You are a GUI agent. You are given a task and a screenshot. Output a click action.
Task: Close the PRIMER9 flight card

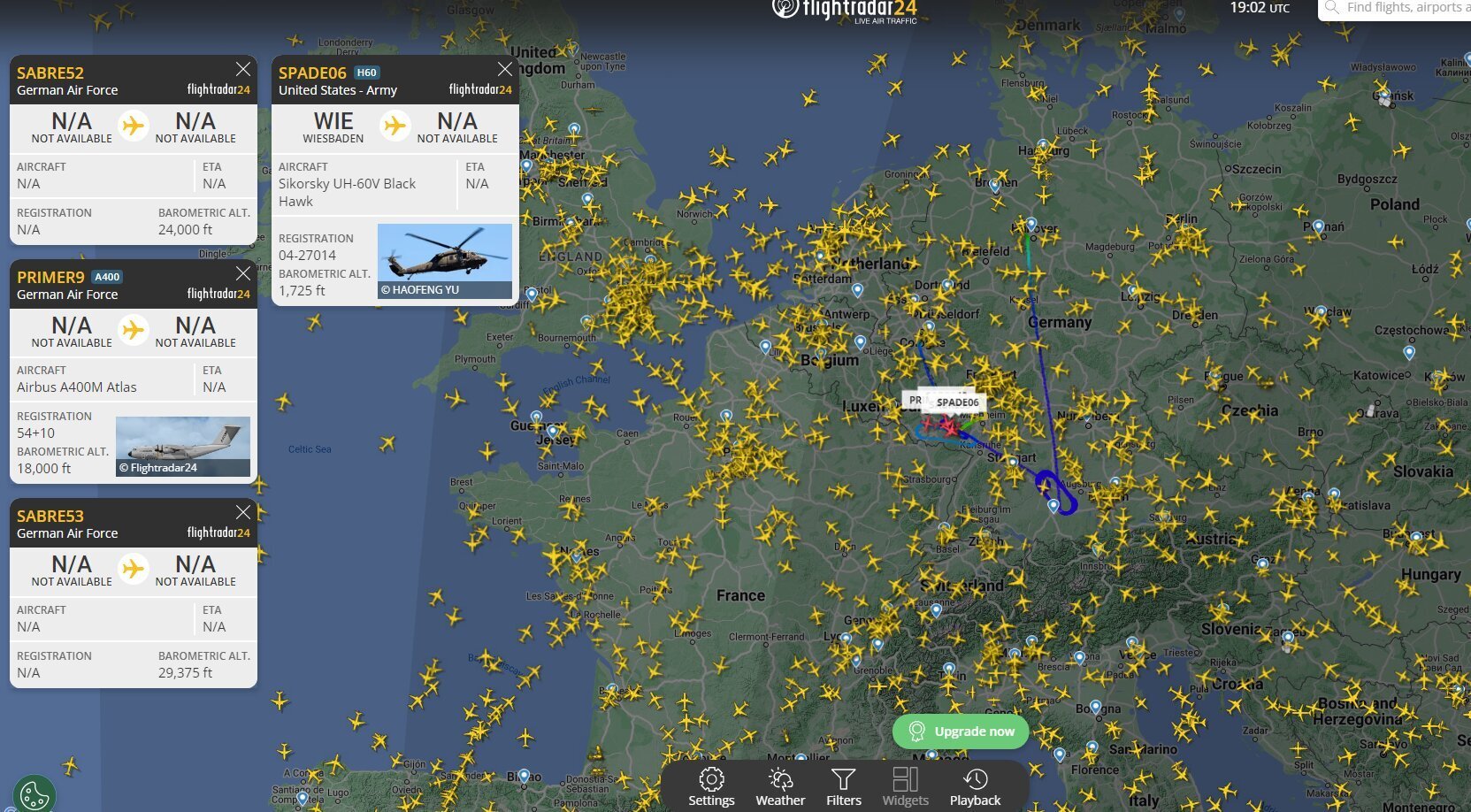242,273
